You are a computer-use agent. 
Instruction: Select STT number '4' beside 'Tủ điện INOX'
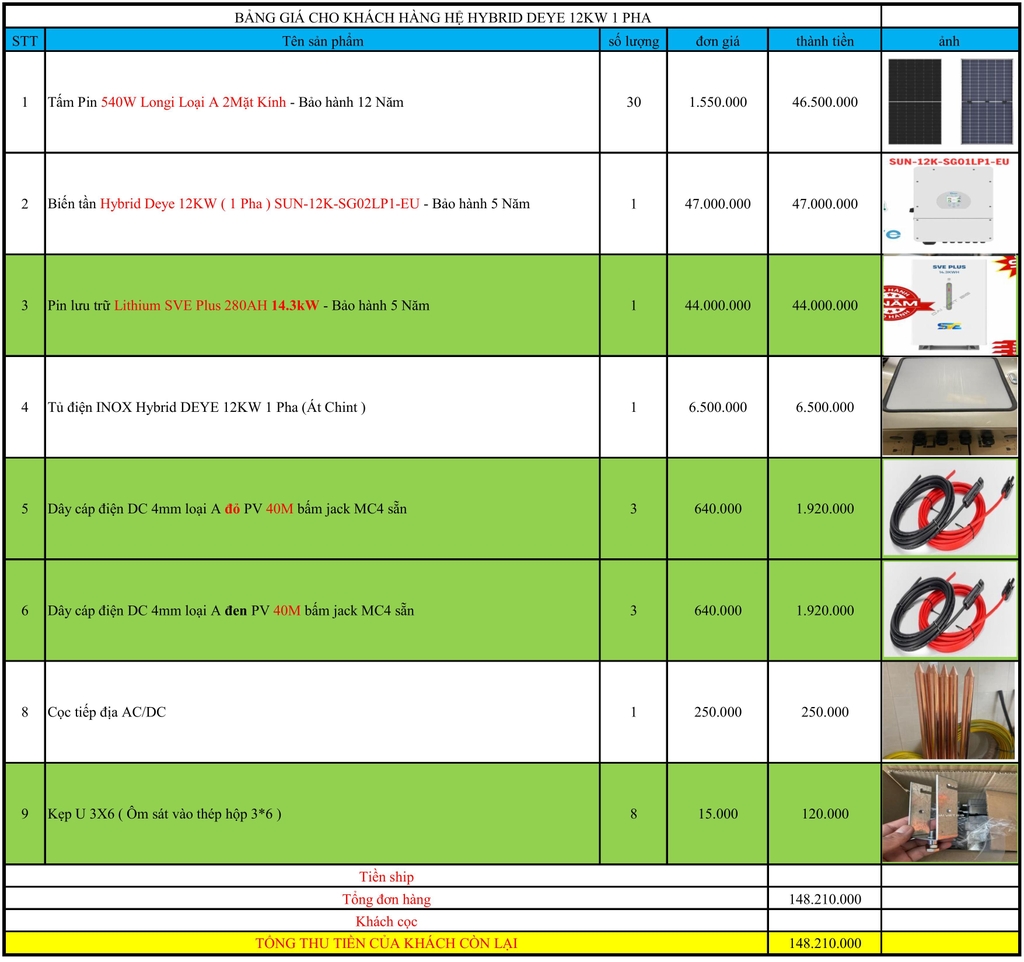tap(25, 407)
